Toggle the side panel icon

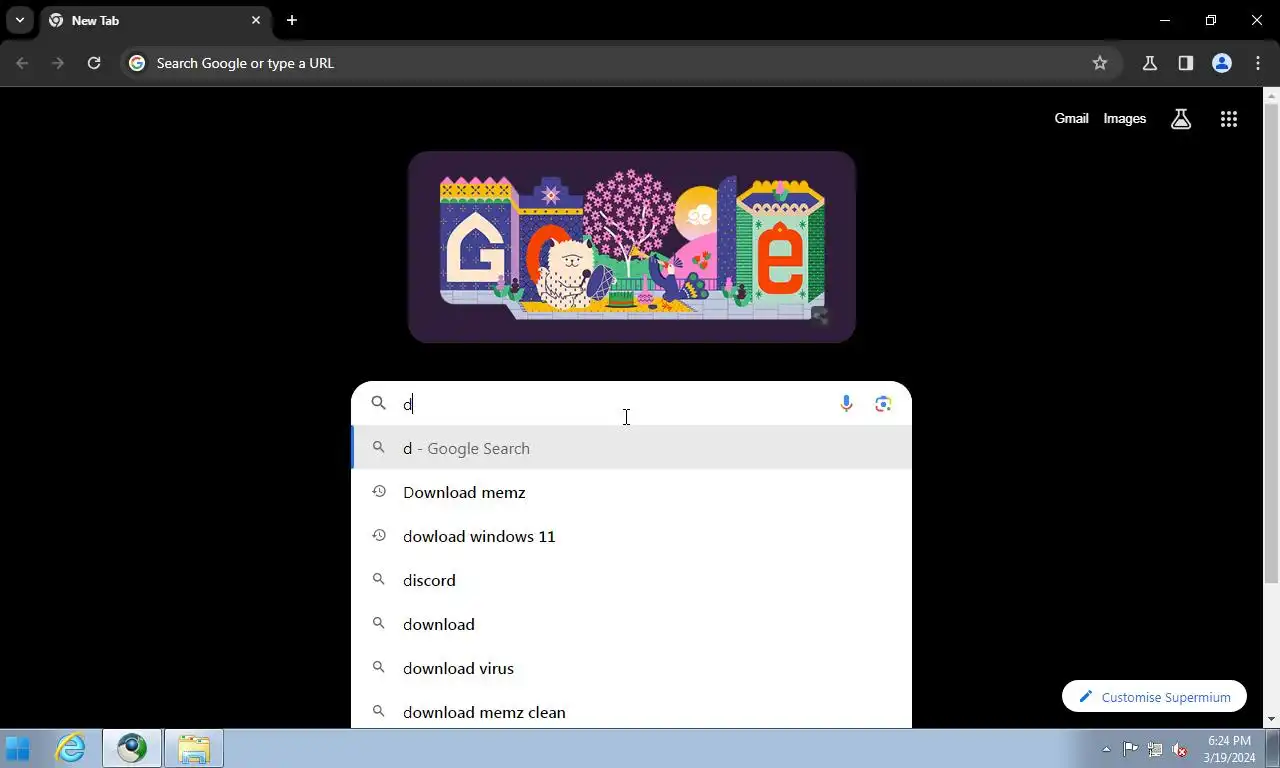point(1186,63)
